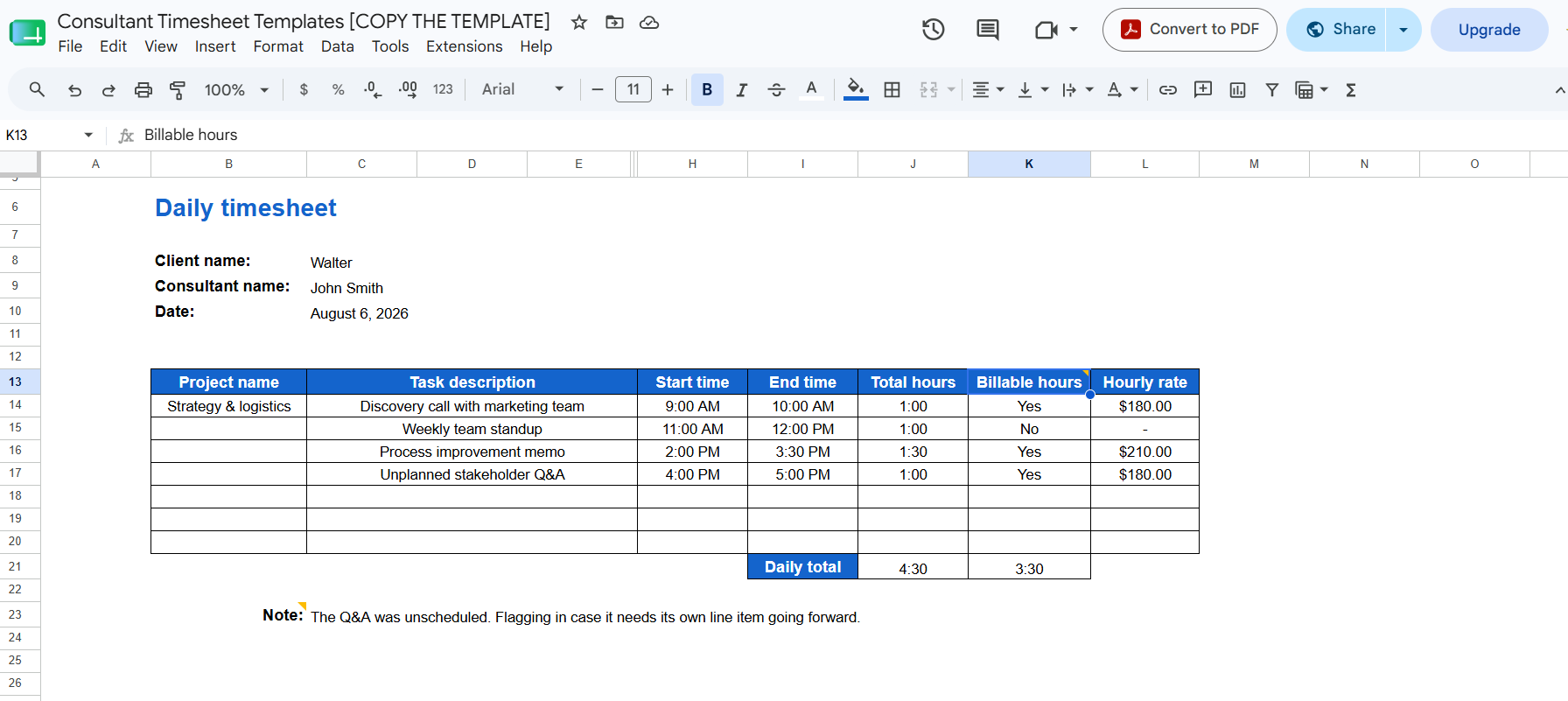Click the Convert to PDF button
The width and height of the screenshot is (1568, 701).
tap(1190, 30)
